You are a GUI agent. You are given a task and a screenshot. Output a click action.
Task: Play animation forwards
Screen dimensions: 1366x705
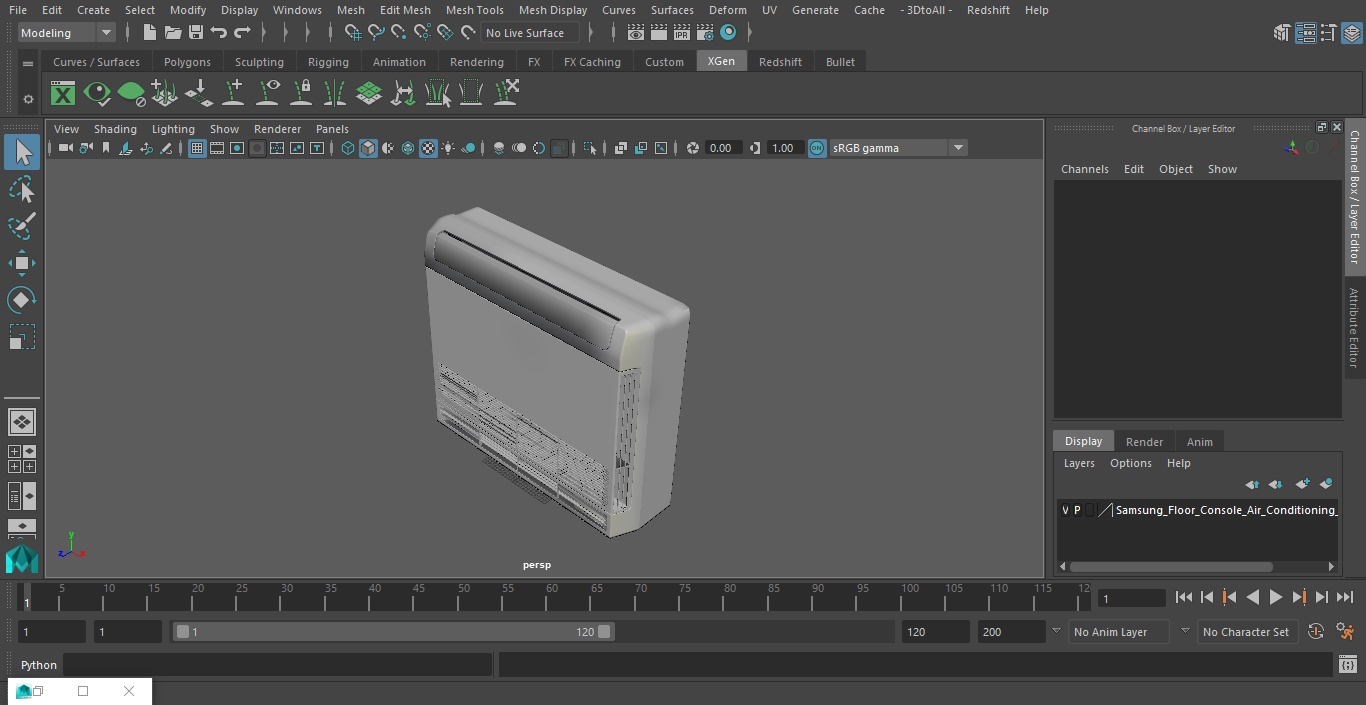tap(1275, 597)
